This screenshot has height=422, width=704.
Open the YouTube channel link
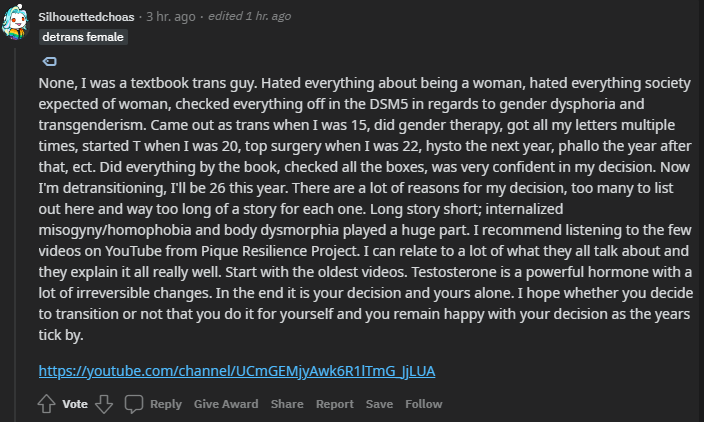pos(237,371)
